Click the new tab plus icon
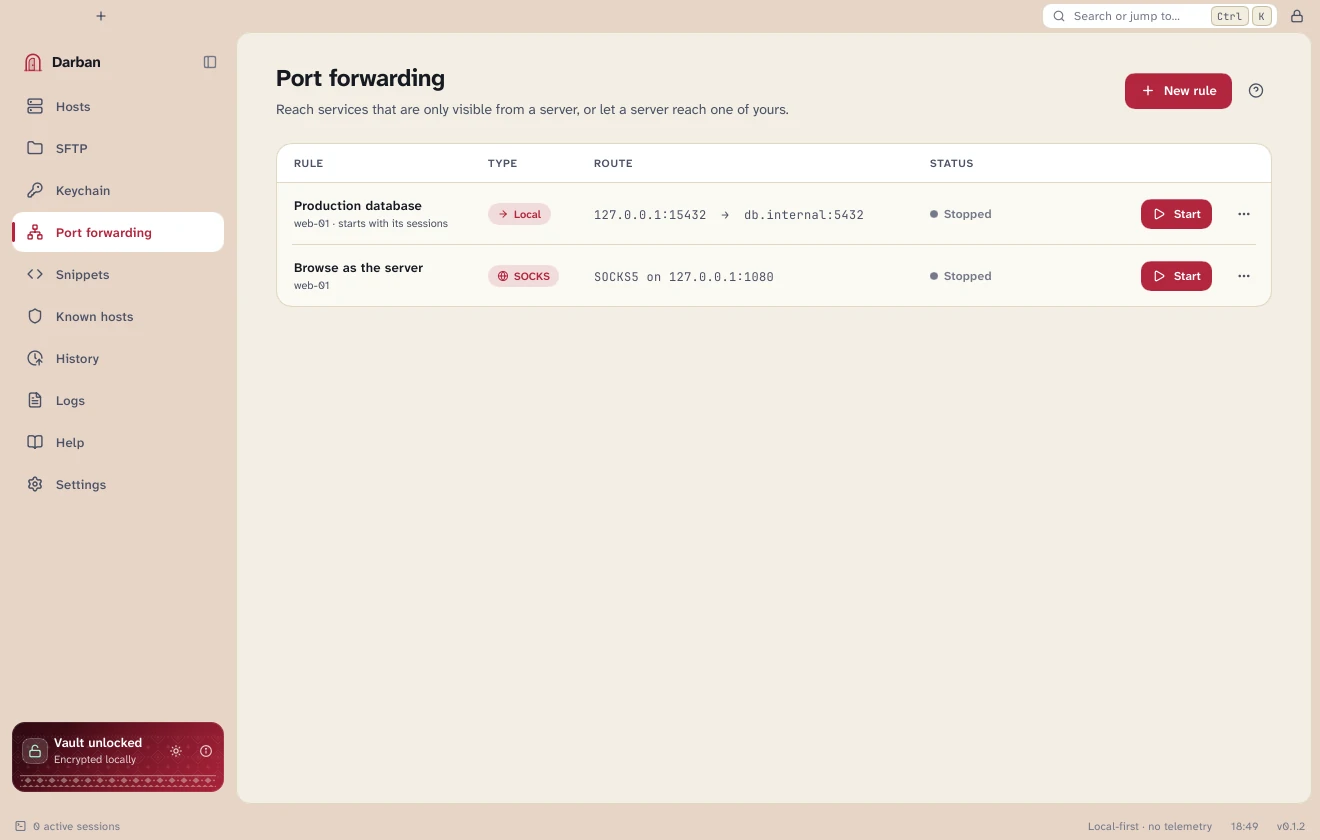This screenshot has height=840, width=1320. click(x=101, y=16)
